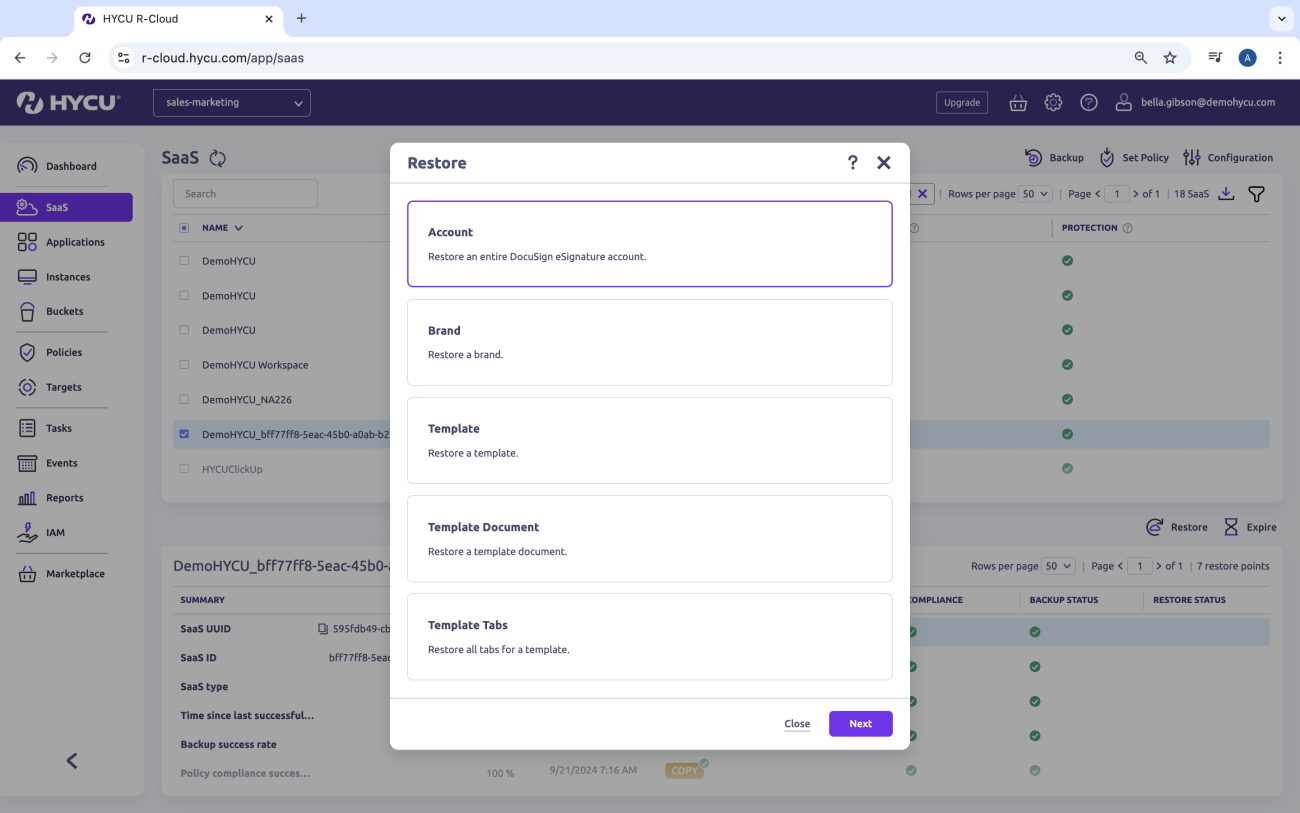Open the Rows per page 50 dropdown
Screen dimensions: 1300x813
(1035, 193)
